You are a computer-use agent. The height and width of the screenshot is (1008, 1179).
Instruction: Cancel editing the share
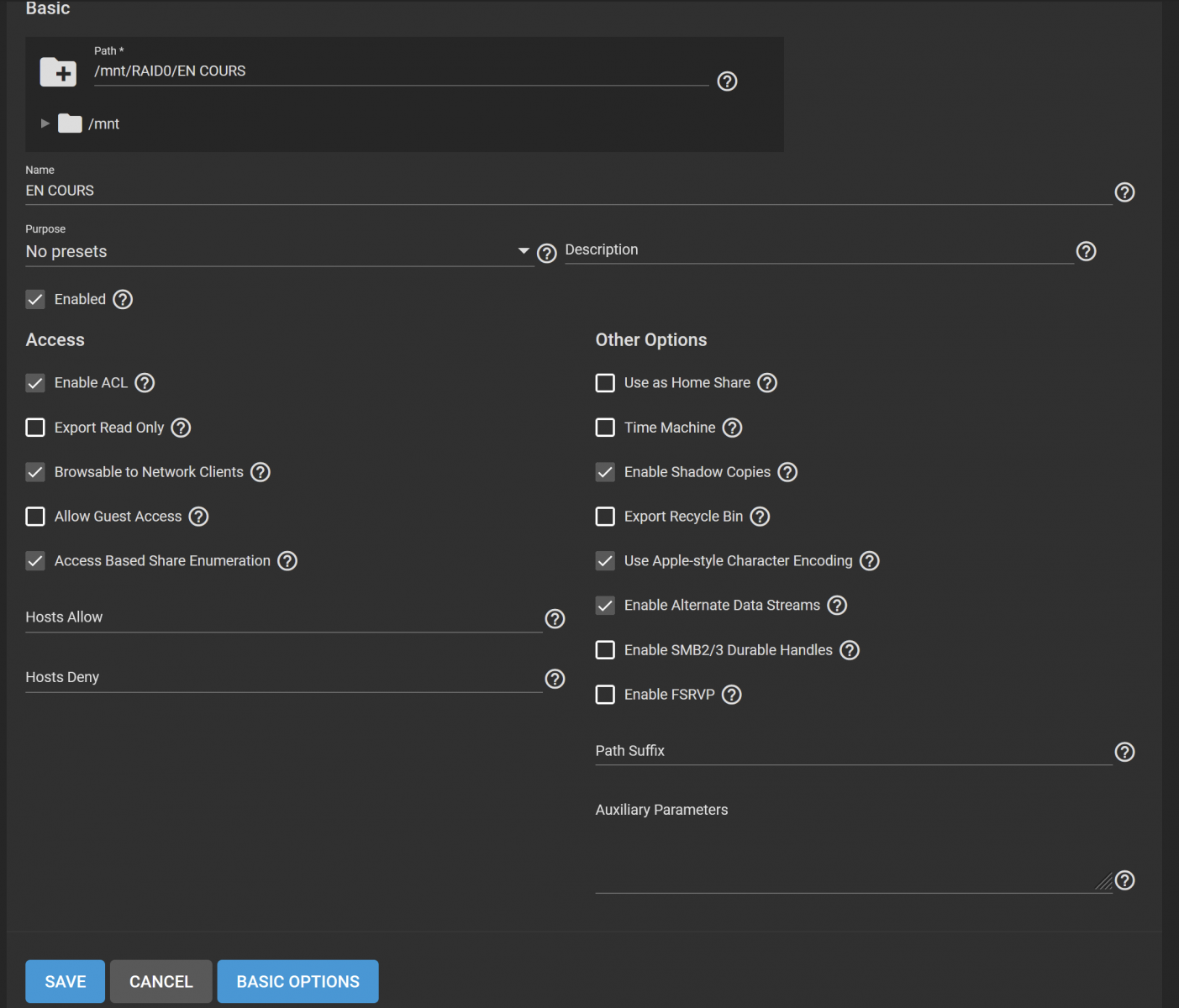tap(161, 981)
